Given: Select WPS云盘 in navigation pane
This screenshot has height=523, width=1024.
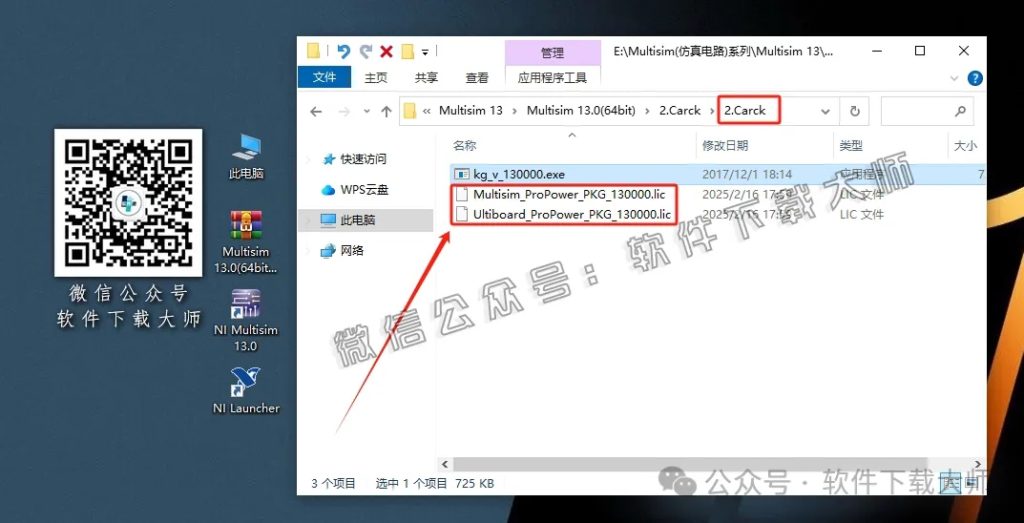Looking at the screenshot, I should pos(364,190).
